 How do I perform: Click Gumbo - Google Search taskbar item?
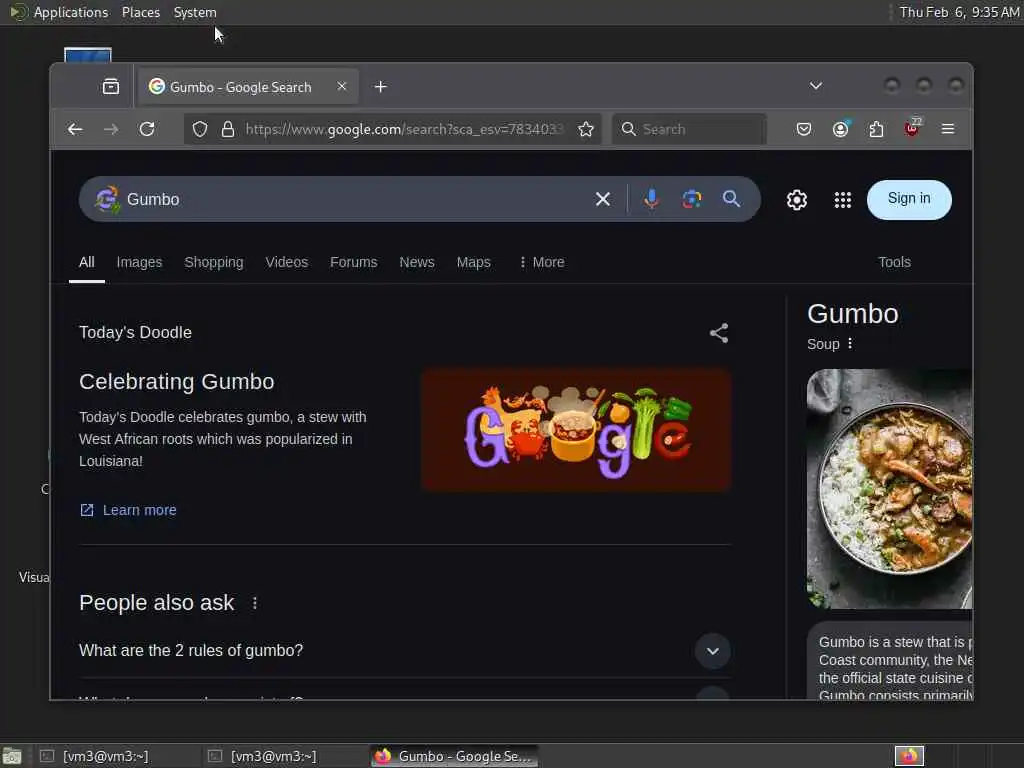point(455,756)
